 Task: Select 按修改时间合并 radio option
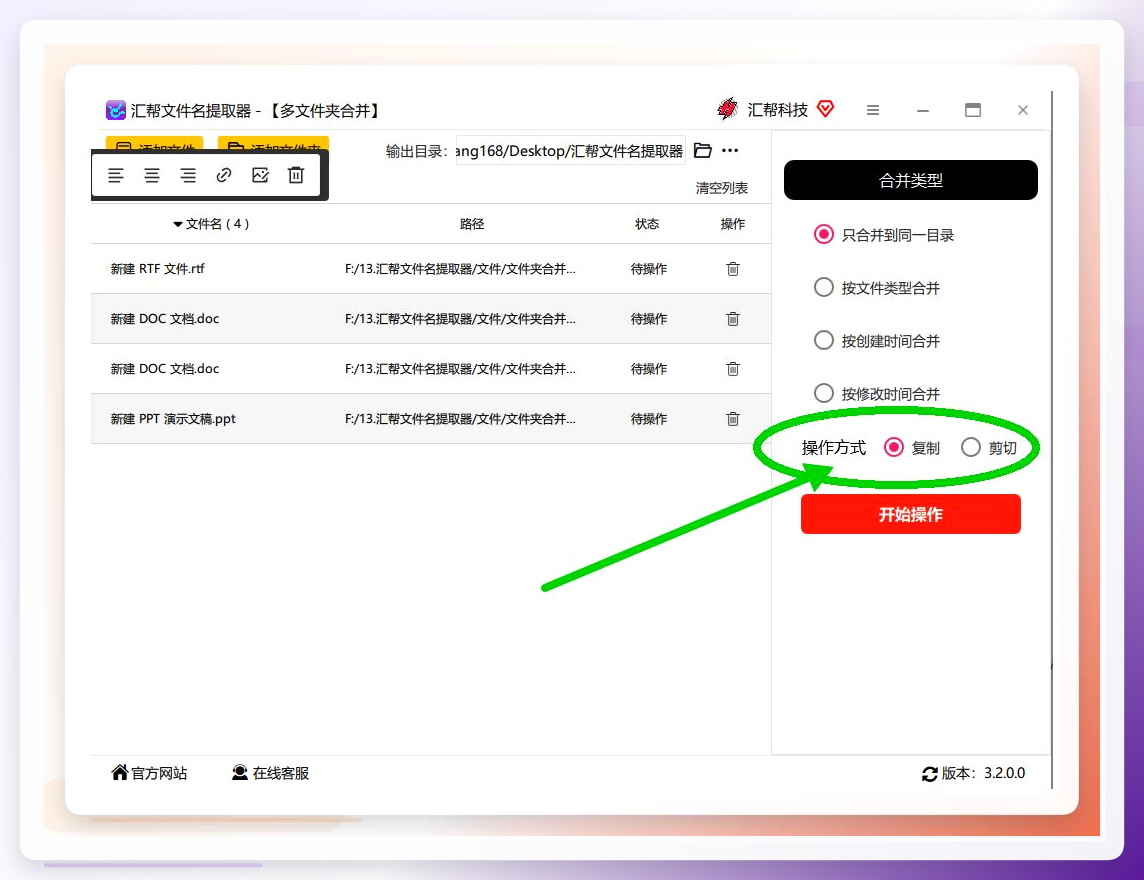coord(824,393)
